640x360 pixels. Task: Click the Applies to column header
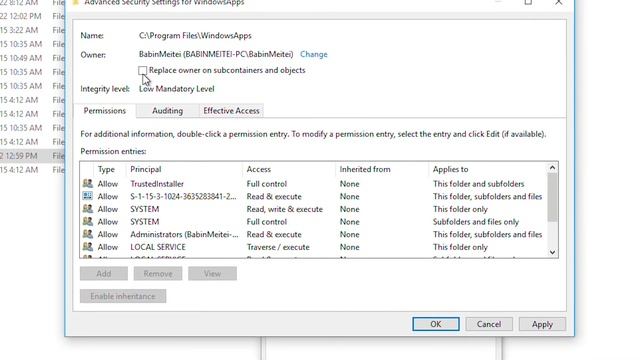pos(451,169)
